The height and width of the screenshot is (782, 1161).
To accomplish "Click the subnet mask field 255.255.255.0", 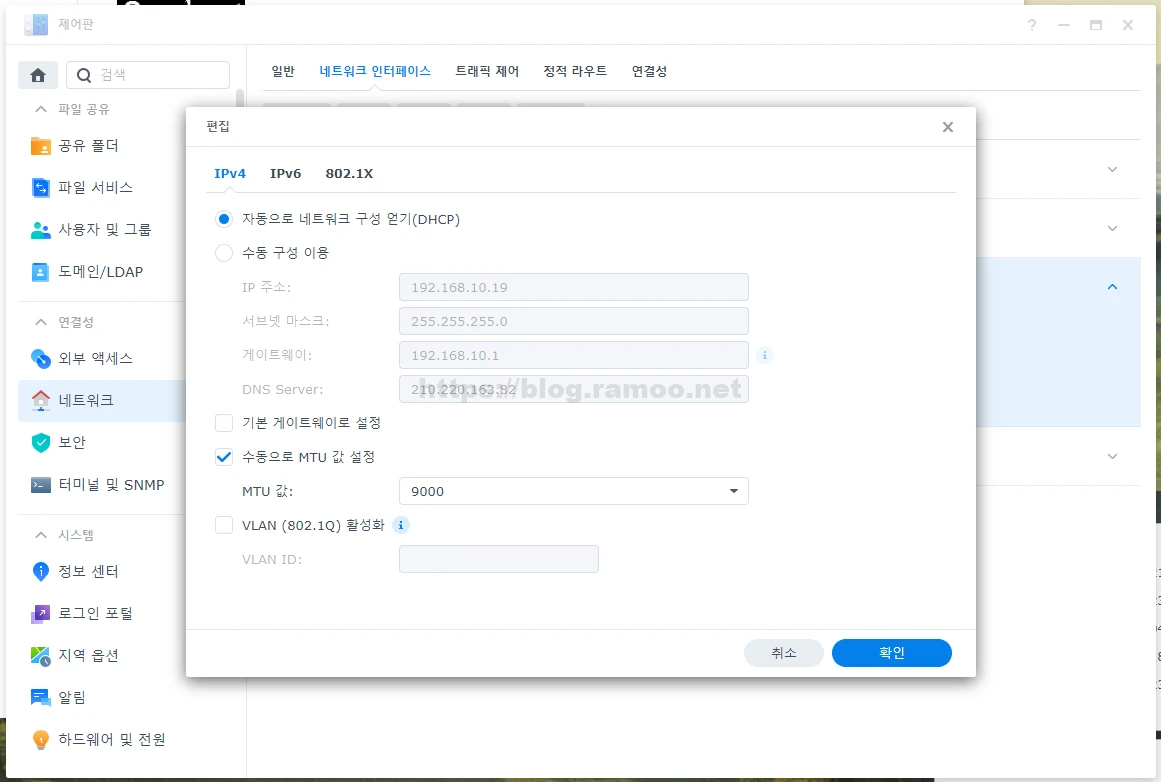I will 574,321.
